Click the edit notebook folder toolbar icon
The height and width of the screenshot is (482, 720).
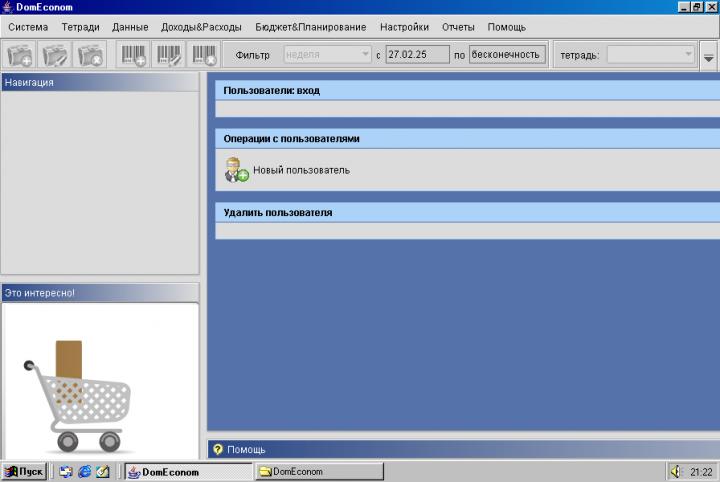[x=55, y=55]
